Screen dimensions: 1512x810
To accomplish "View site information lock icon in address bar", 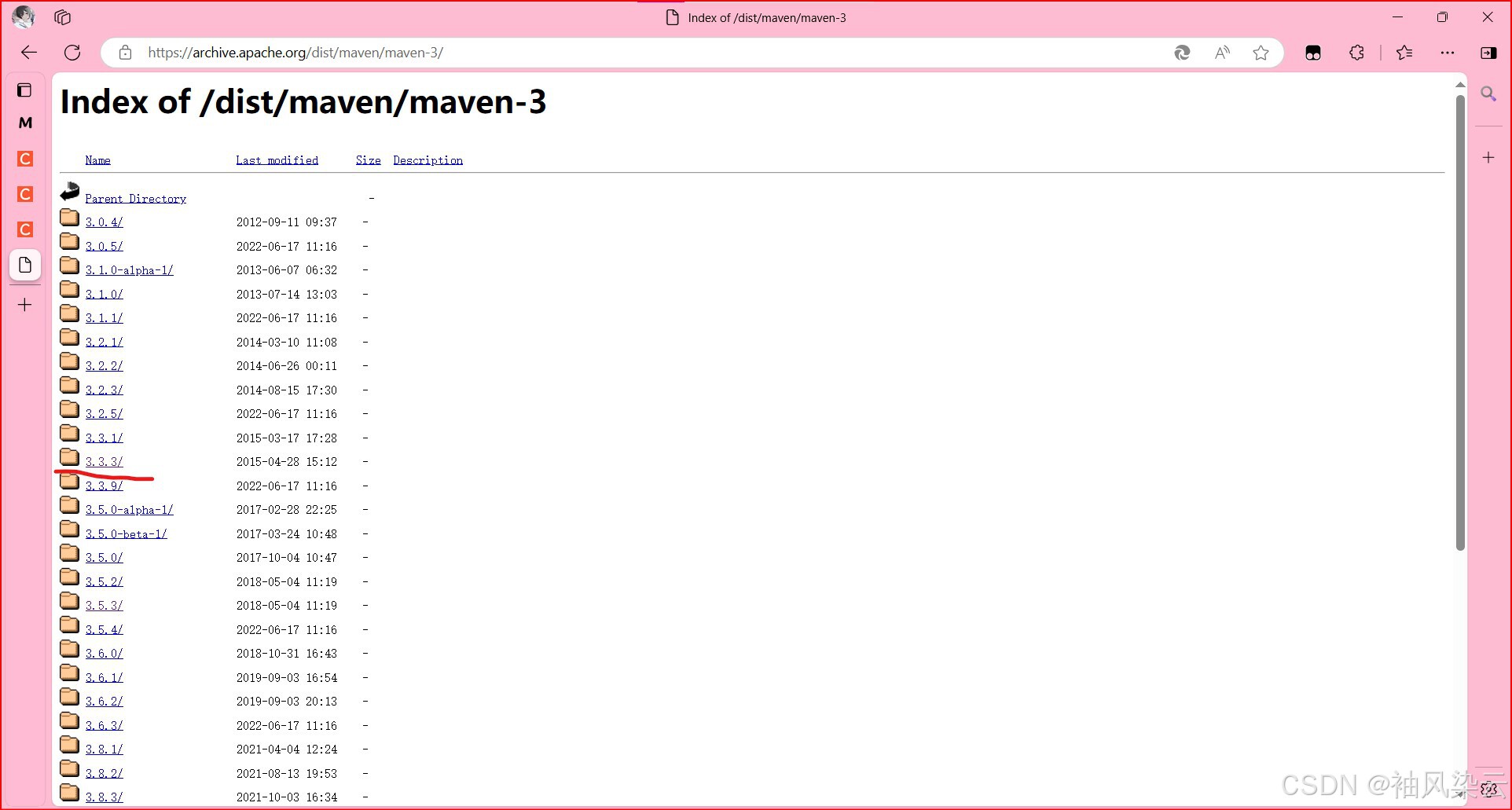I will (125, 53).
